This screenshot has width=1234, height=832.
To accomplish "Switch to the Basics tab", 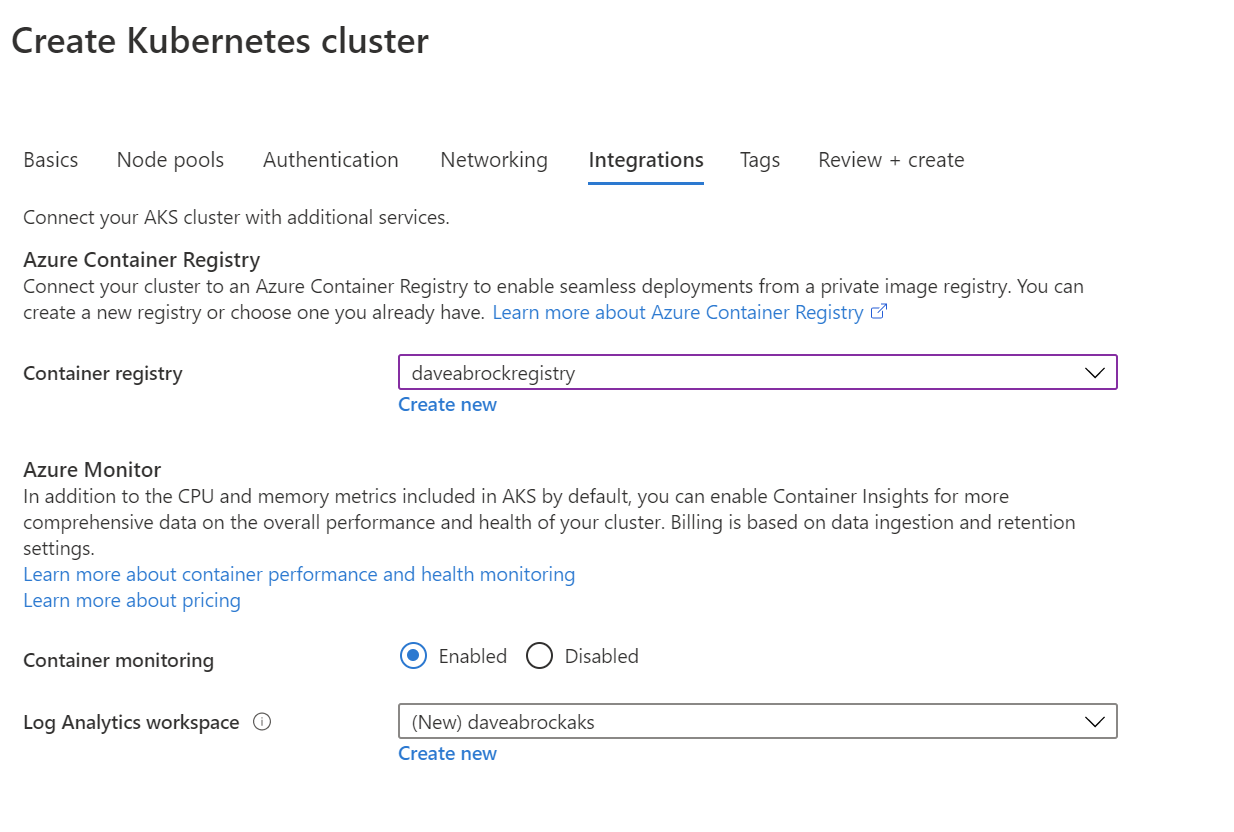I will tap(50, 160).
